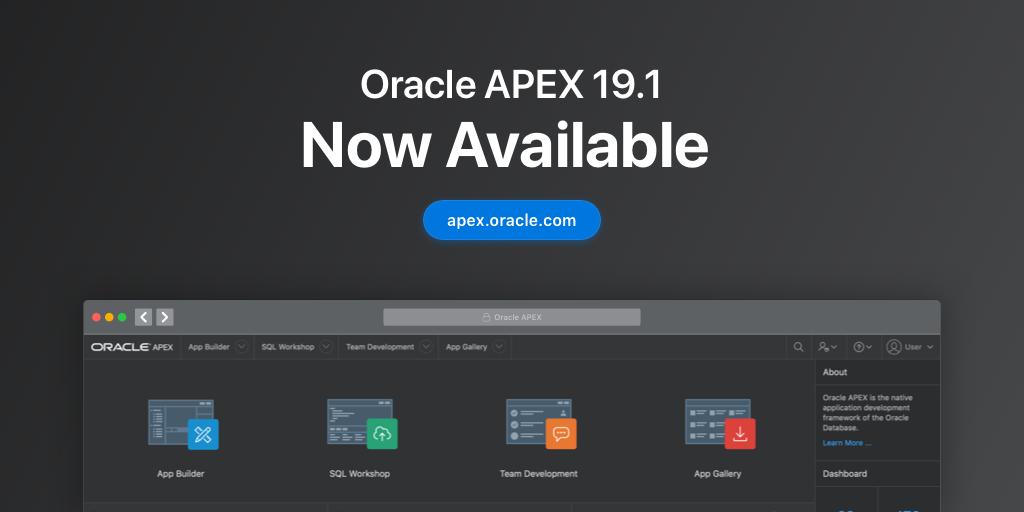1024x512 pixels.
Task: Open the User account menu
Action: (x=910, y=347)
